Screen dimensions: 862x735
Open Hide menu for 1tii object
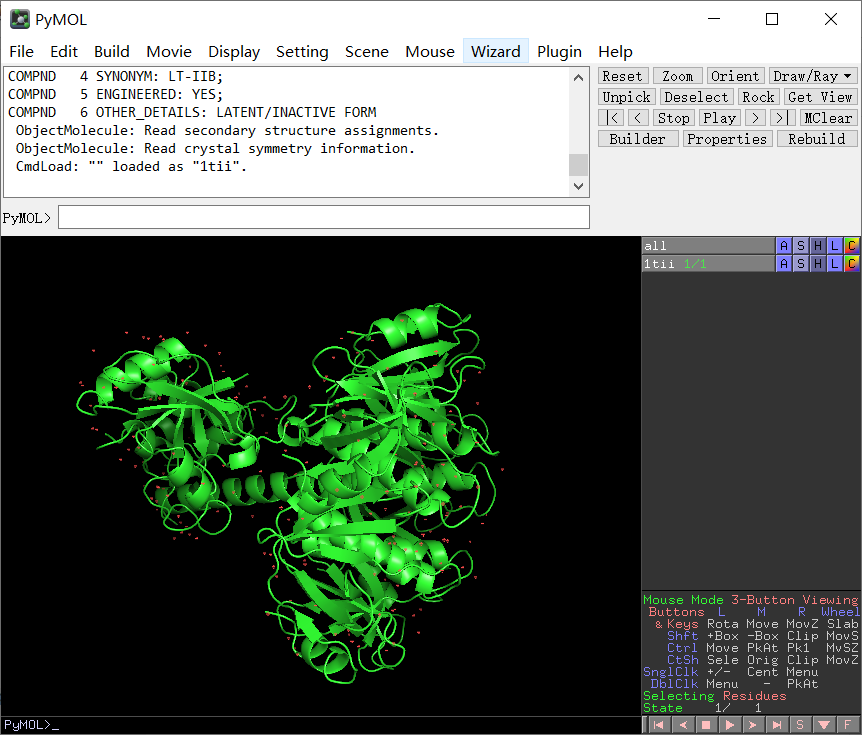[818, 264]
